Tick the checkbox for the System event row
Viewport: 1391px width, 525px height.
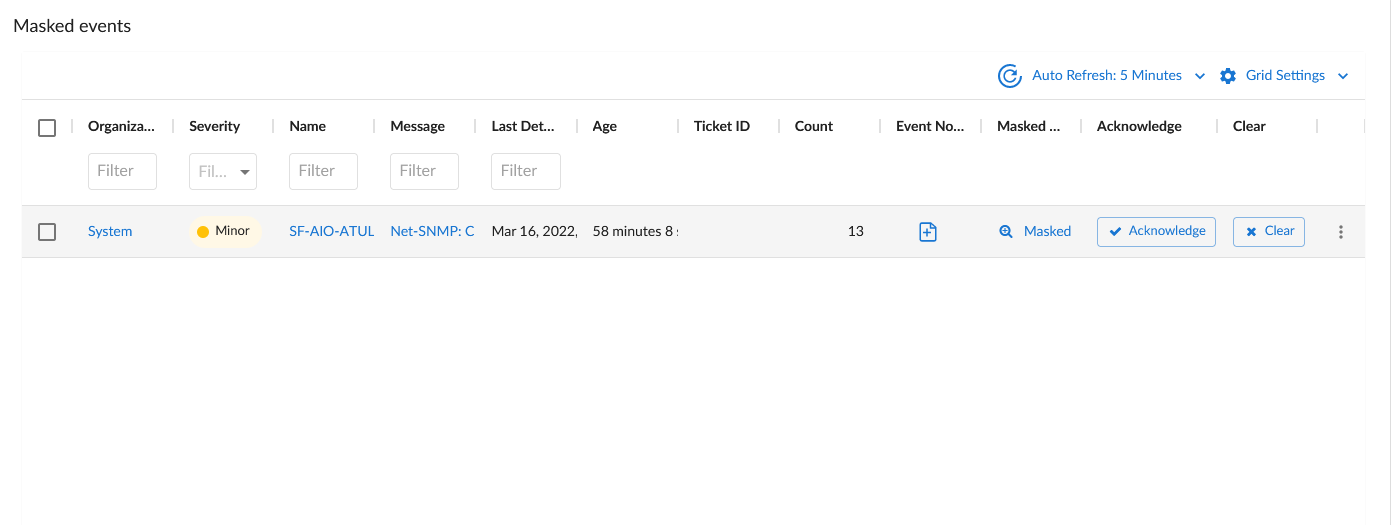point(47,232)
